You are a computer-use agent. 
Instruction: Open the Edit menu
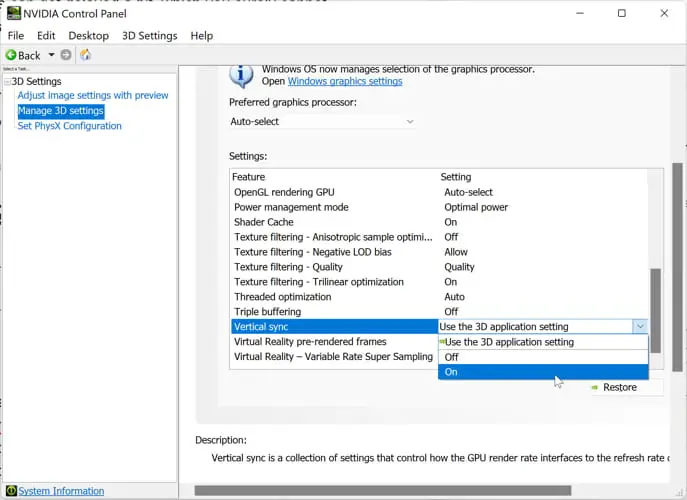pyautogui.click(x=46, y=36)
